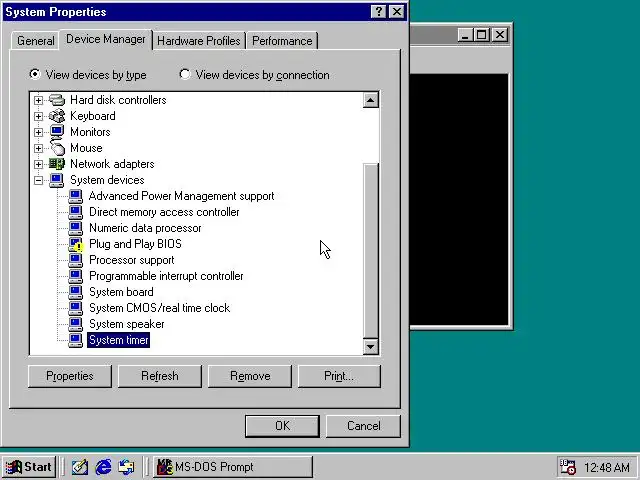Select the Device Manager tab
The height and width of the screenshot is (480, 640).
pos(106,39)
